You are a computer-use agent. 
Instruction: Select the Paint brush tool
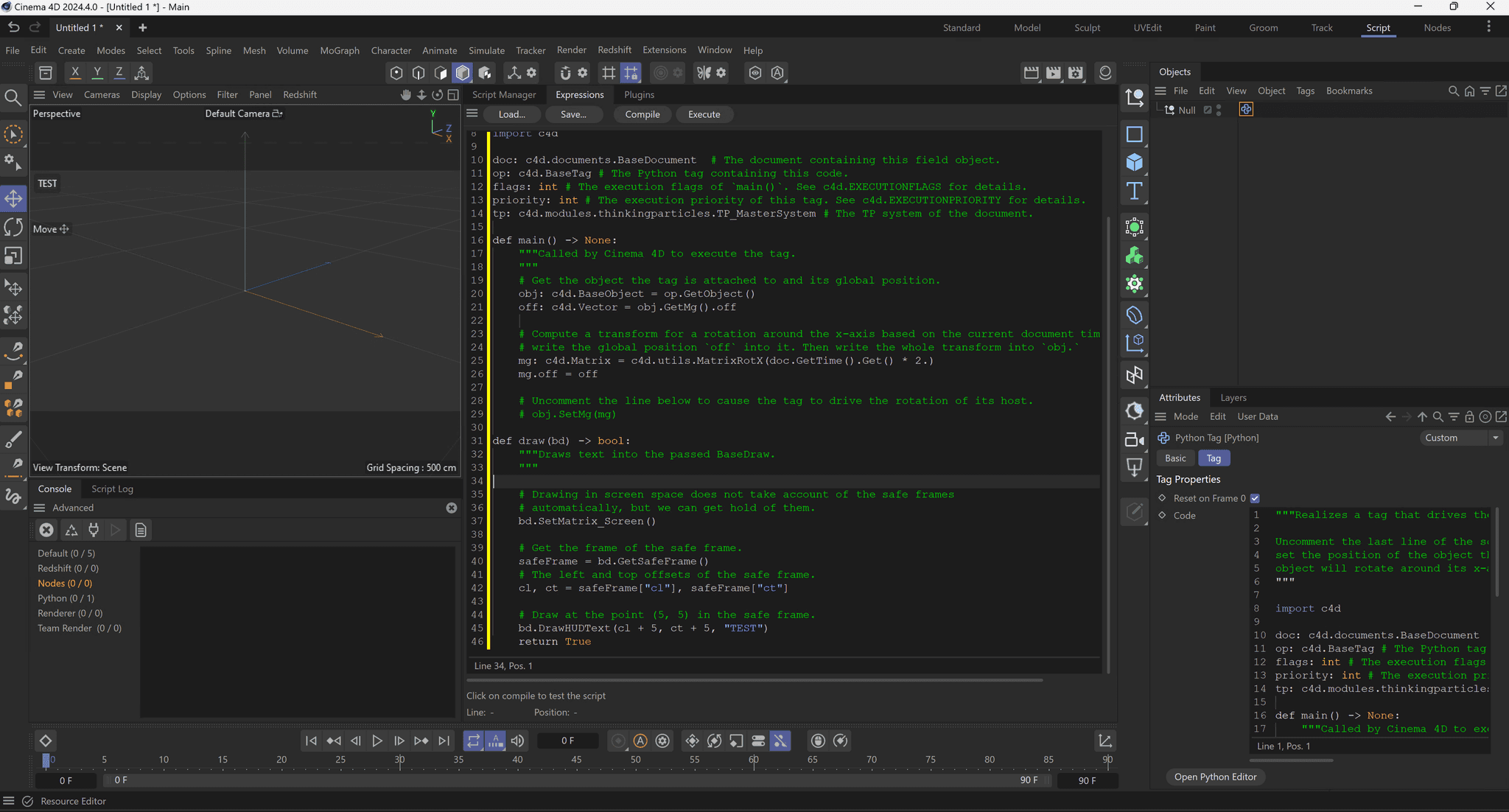[x=13, y=440]
